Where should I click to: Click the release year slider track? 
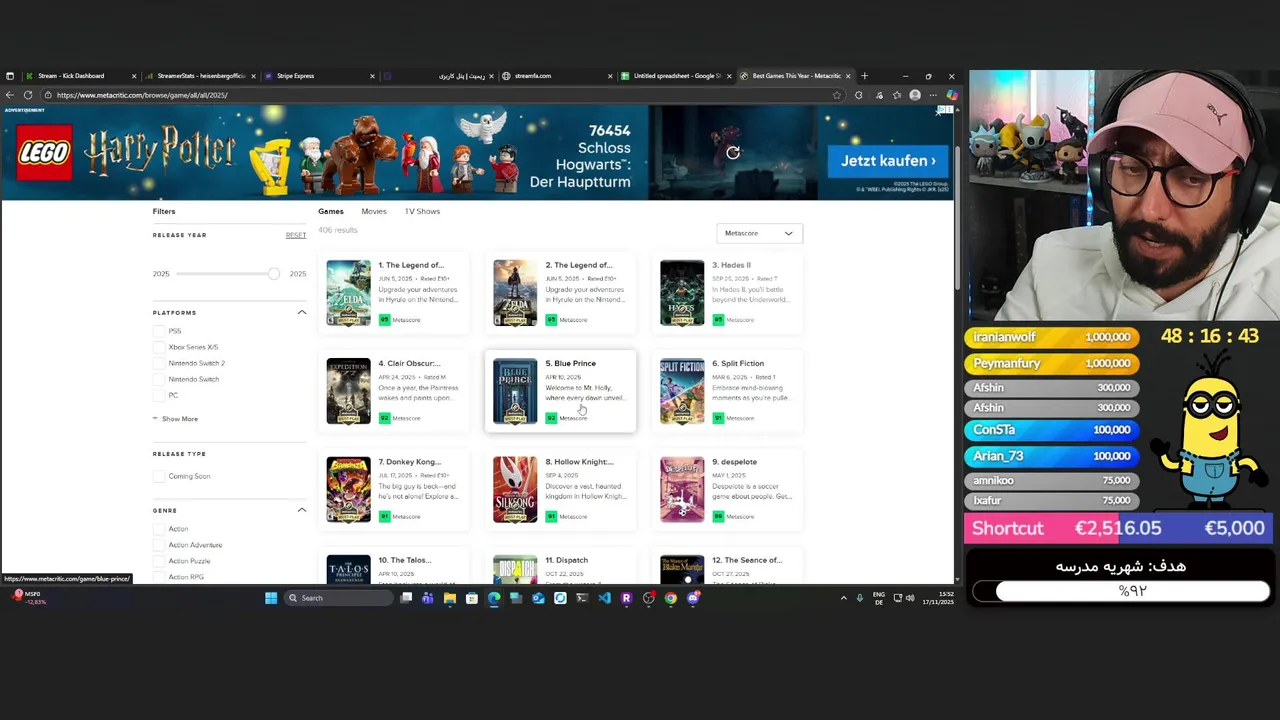[x=222, y=274]
